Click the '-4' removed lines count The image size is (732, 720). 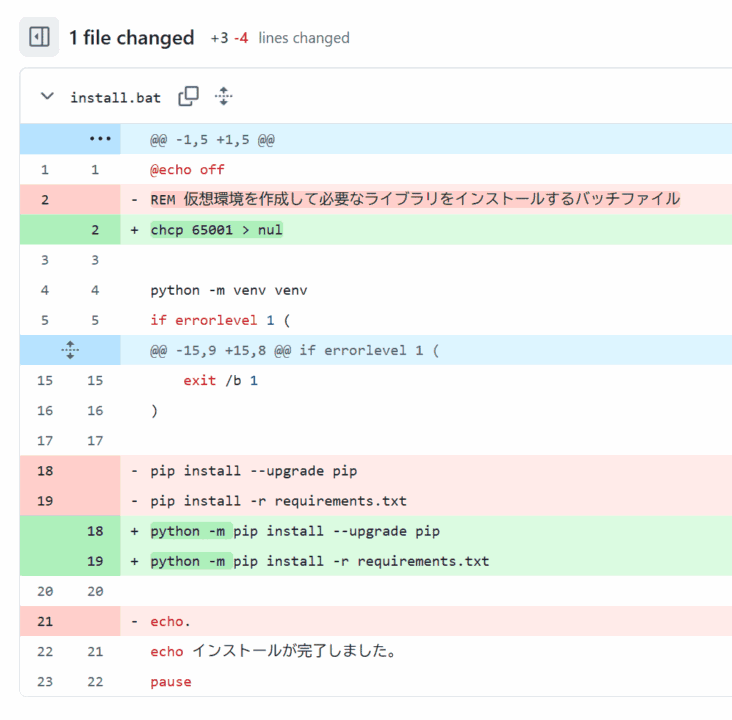point(241,38)
